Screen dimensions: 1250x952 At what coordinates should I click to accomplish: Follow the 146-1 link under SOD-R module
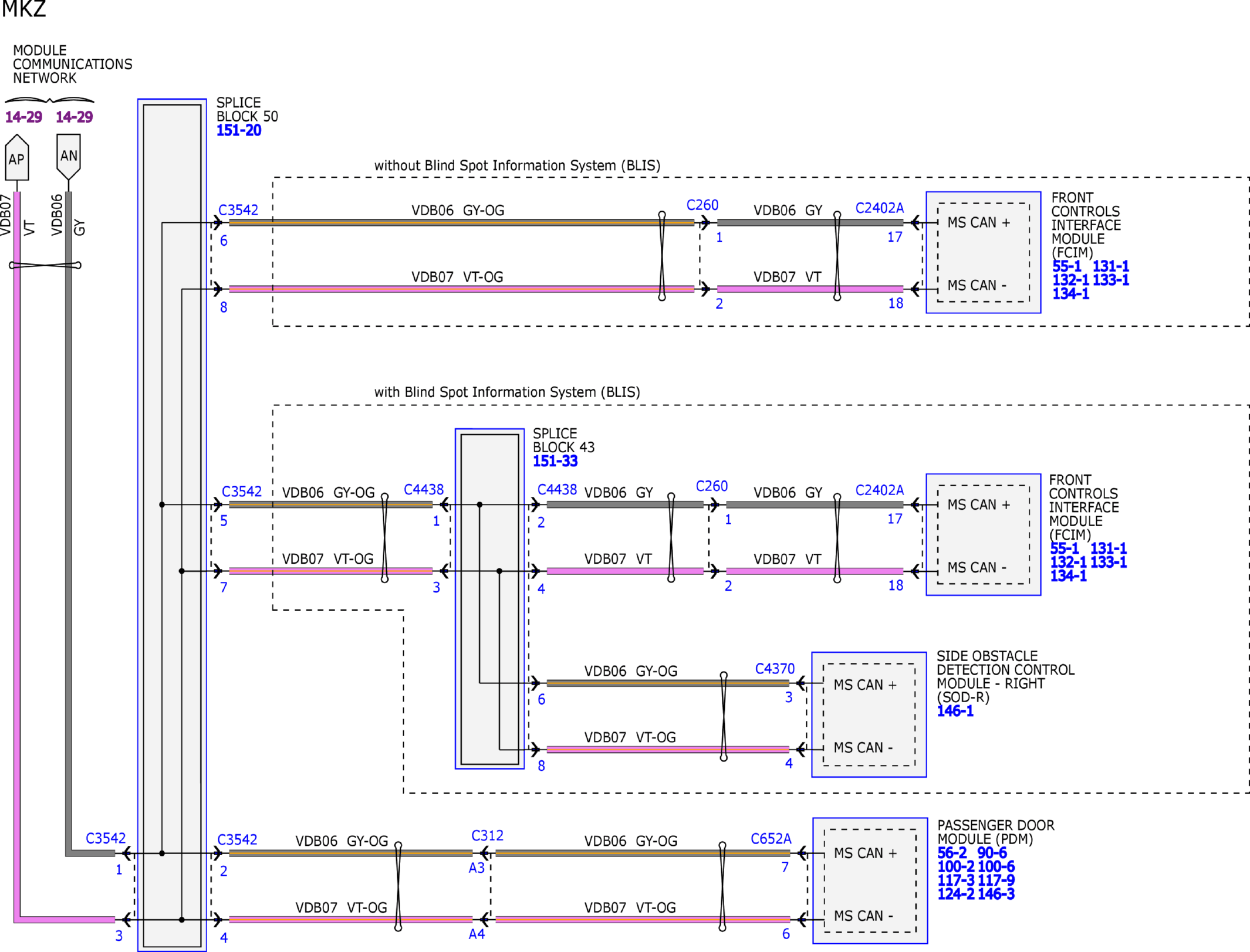point(955,711)
